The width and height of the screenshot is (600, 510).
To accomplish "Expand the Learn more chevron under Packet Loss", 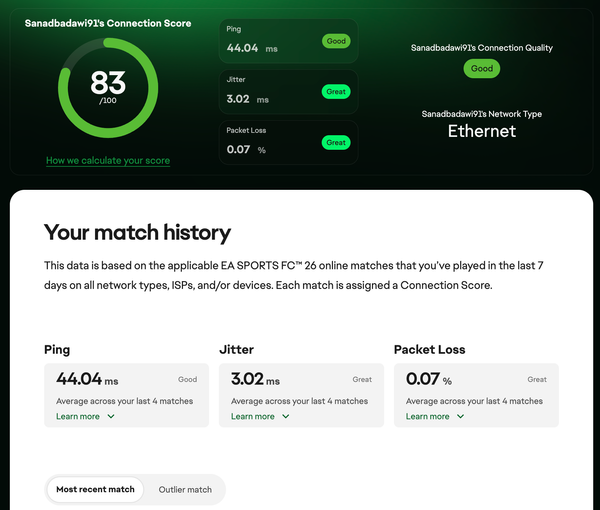I will click(461, 417).
